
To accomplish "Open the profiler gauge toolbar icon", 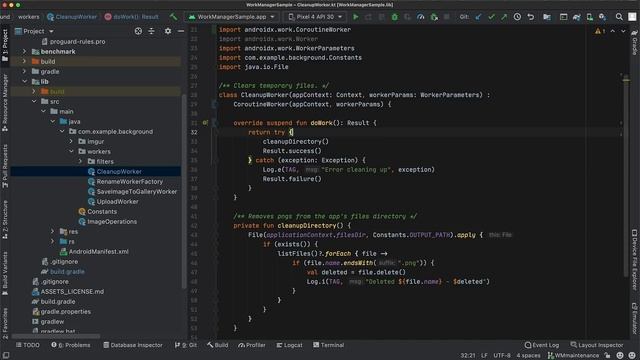I will coord(420,17).
